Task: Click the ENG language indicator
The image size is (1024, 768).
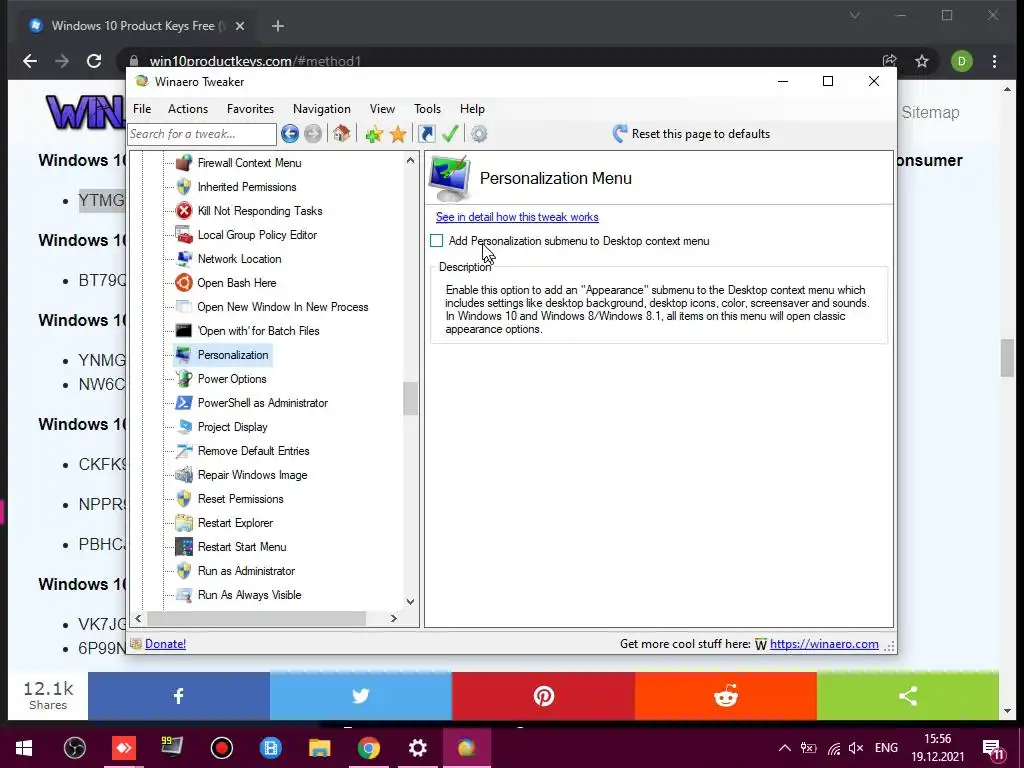Action: click(886, 748)
